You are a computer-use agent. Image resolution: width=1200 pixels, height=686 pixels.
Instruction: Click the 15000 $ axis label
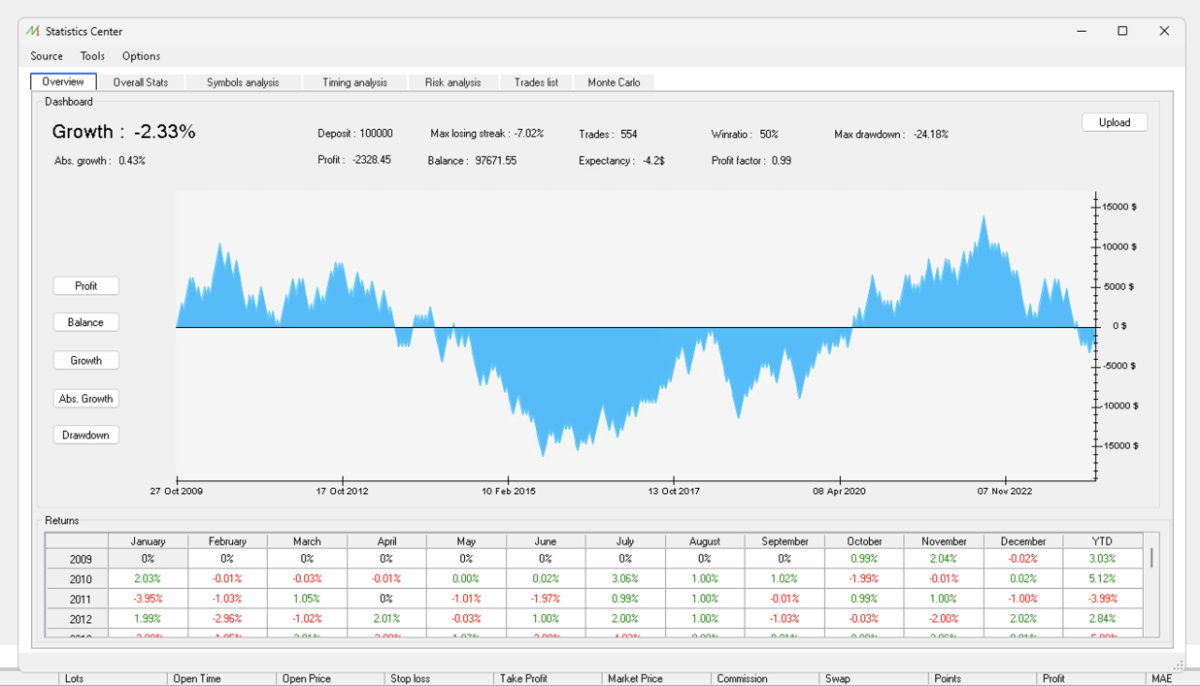[x=1119, y=207]
